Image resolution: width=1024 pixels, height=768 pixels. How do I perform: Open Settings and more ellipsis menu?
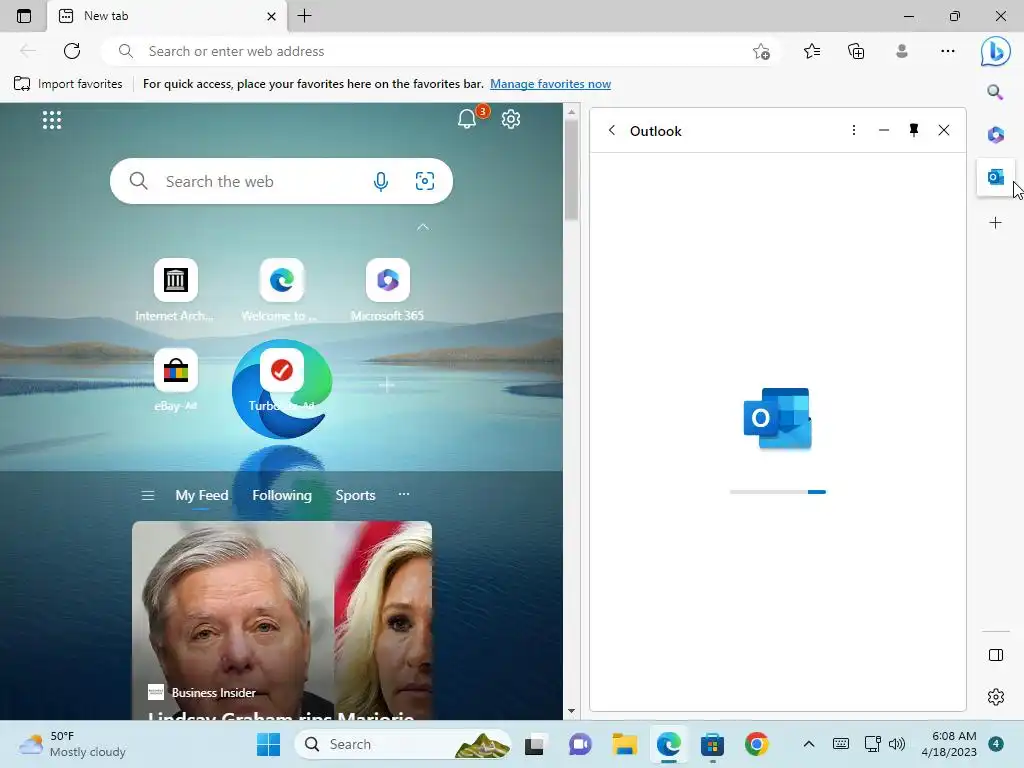[x=948, y=51]
